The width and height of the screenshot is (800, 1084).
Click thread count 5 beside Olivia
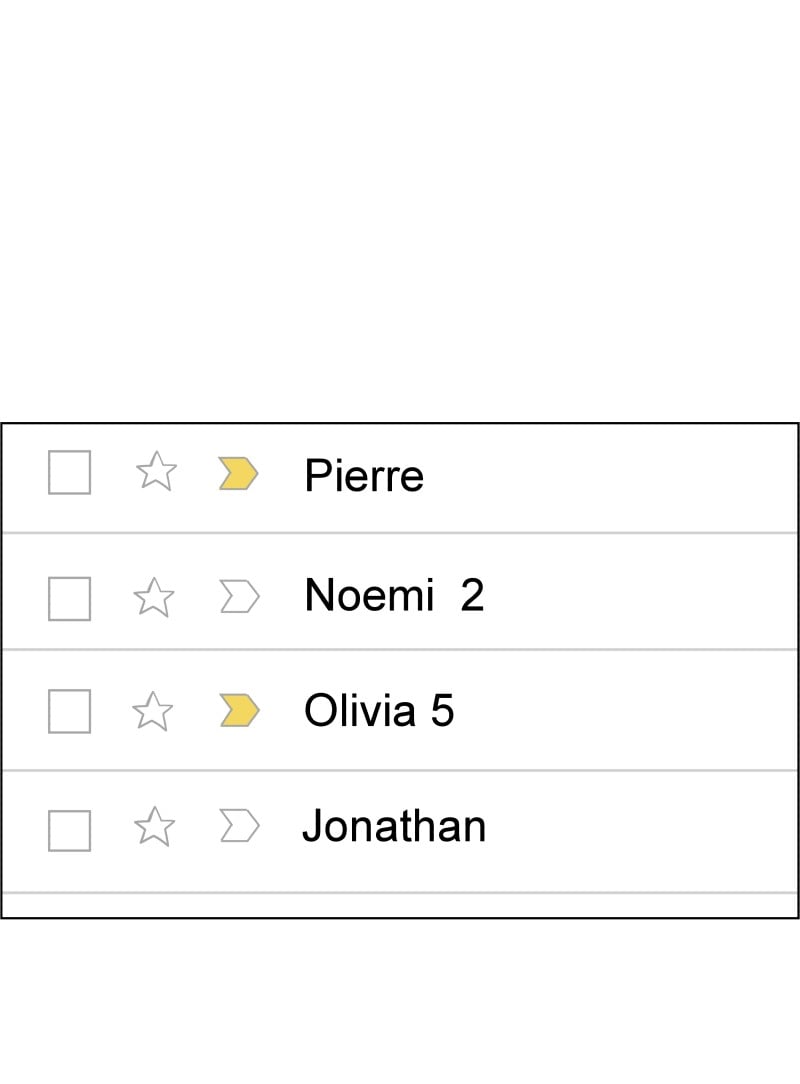(x=443, y=711)
